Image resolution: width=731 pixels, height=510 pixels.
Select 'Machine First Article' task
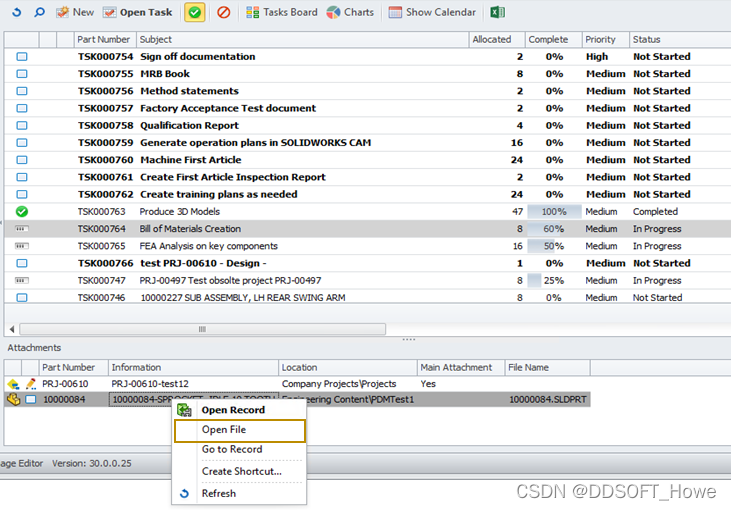(x=191, y=160)
